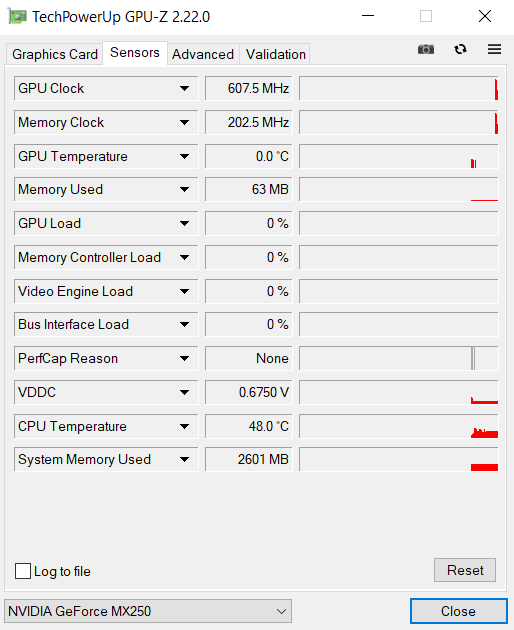
Task: Click the GPU-Z app icon in title bar
Action: tap(17, 16)
